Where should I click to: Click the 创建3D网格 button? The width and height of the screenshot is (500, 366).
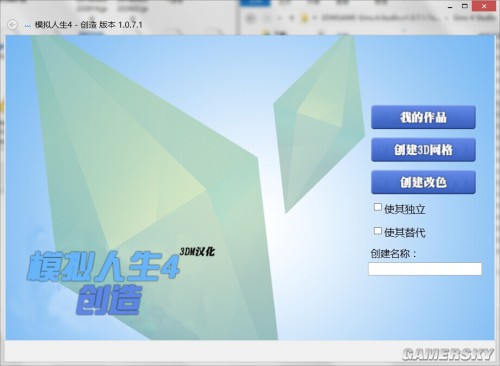coord(423,150)
